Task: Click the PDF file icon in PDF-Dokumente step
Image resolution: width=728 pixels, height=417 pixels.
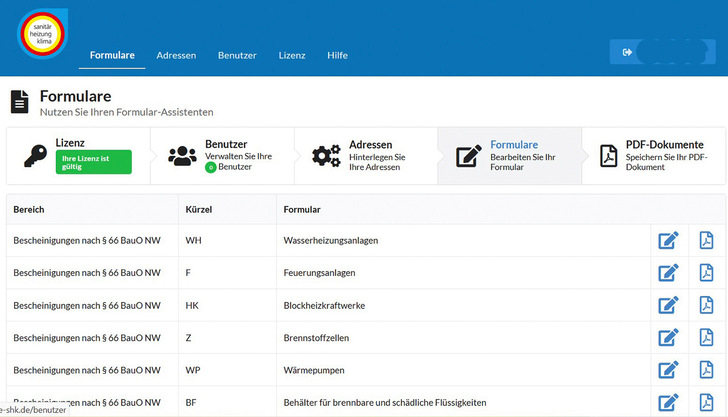Action: 608,156
